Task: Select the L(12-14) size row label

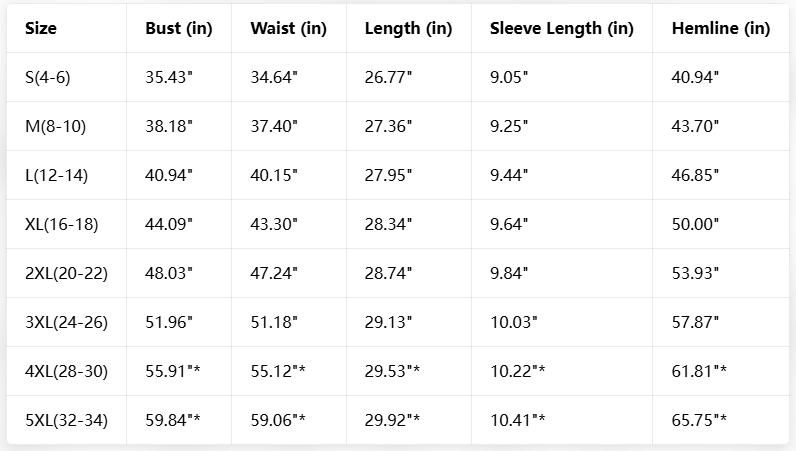Action: pyautogui.click(x=57, y=175)
